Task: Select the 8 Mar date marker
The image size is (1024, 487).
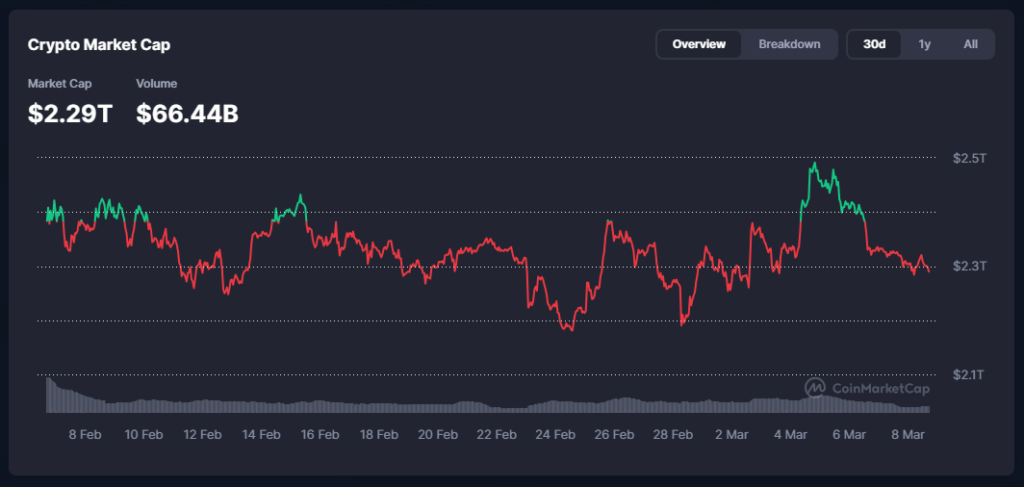Action: (x=908, y=435)
